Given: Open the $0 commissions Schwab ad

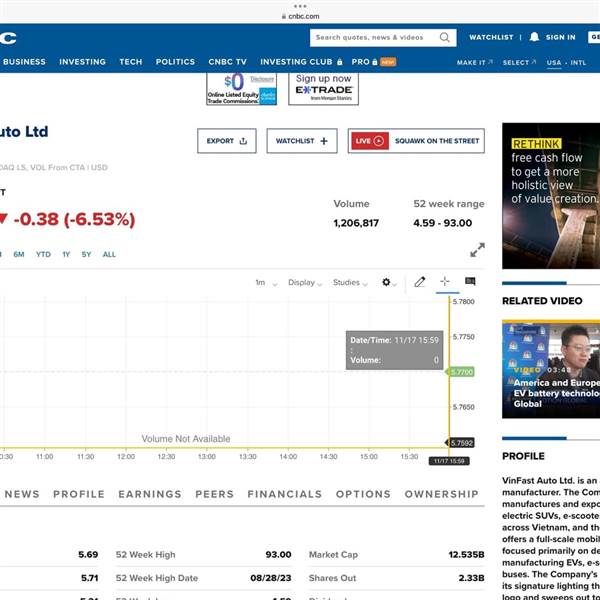Looking at the screenshot, I should [241, 89].
